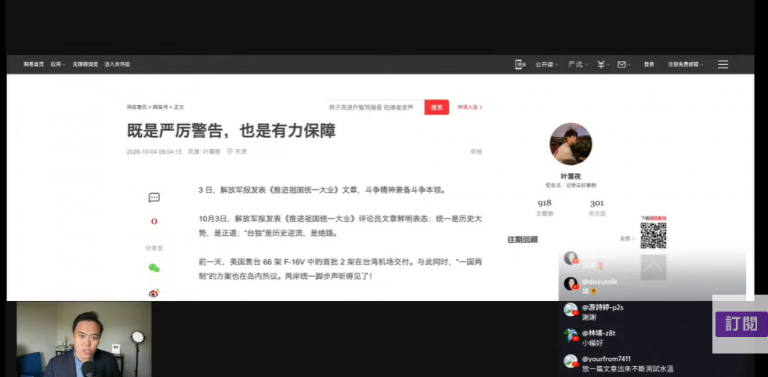Click the paragraph starting 前一天，美国售台 66 架
768x377 pixels.
point(340,269)
